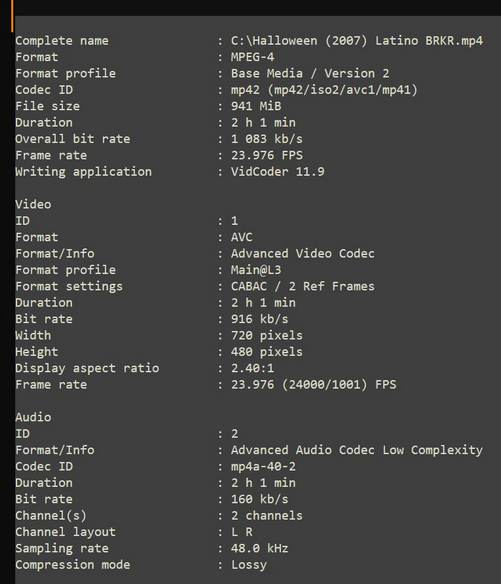
Task: Click the display aspect ratio '2.40:1'
Action: (x=253, y=368)
